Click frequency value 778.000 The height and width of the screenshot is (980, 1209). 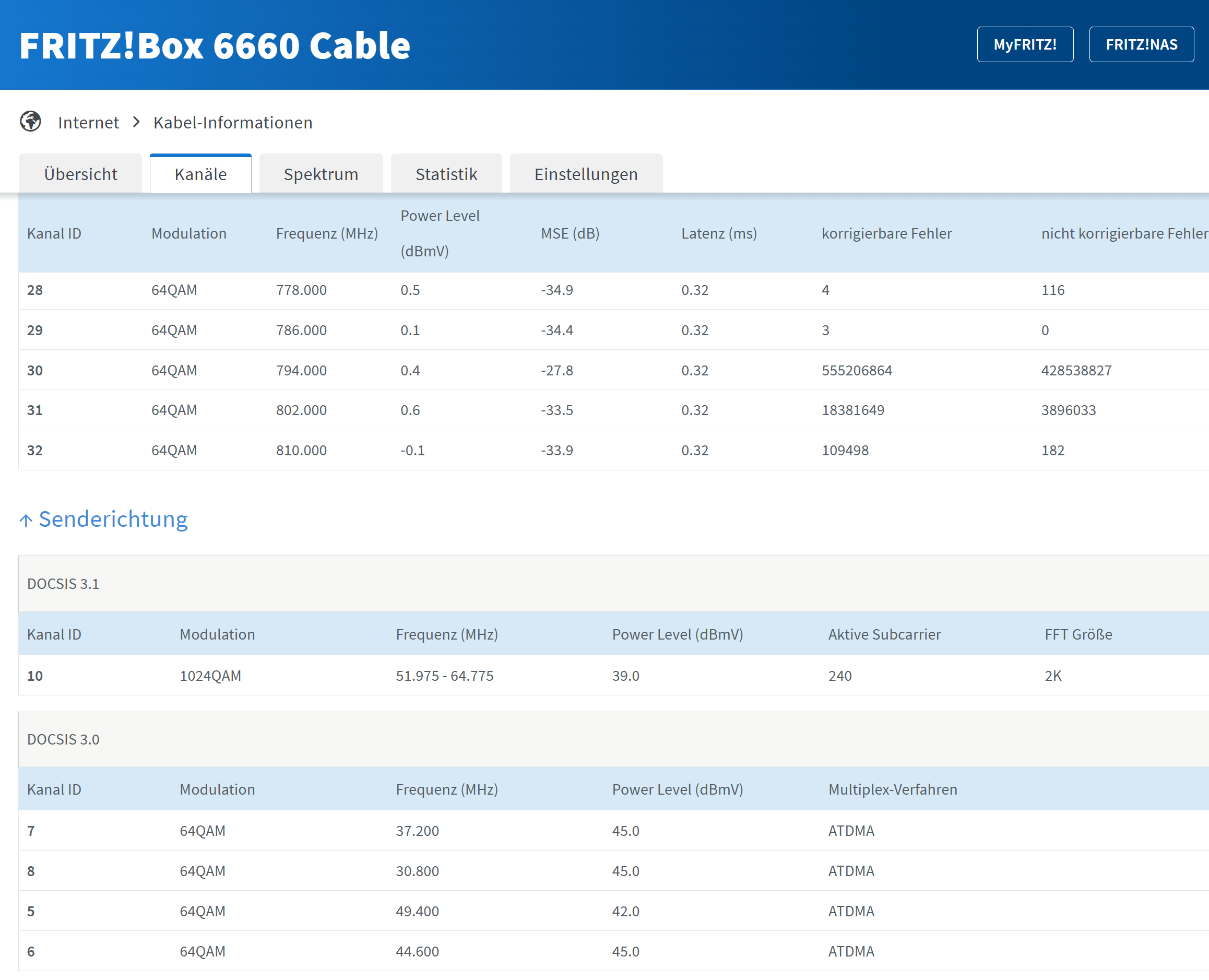pyautogui.click(x=301, y=290)
